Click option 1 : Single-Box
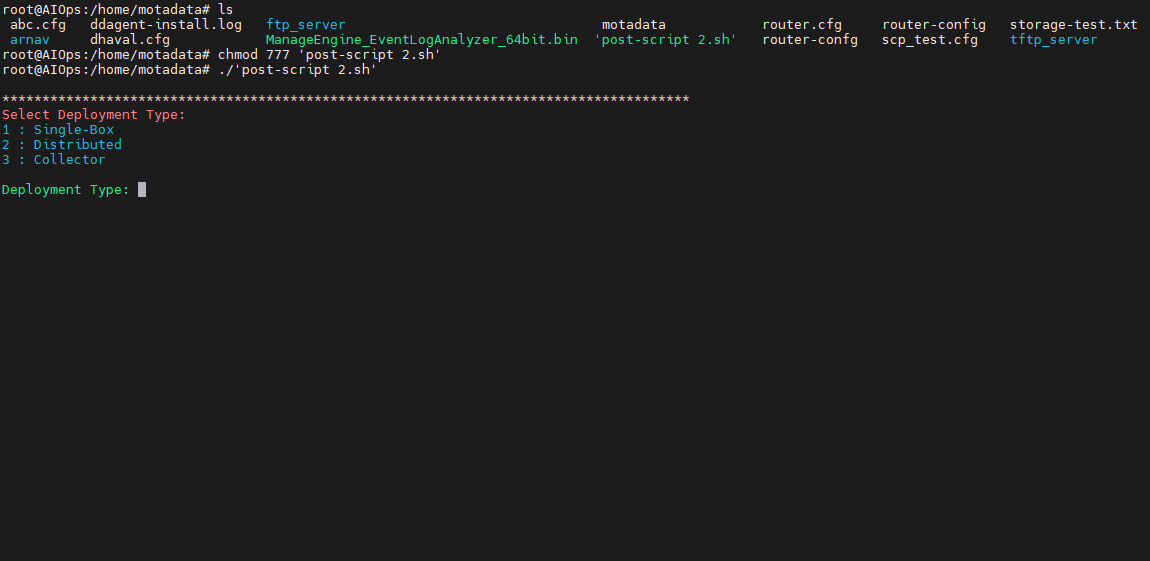The height and width of the screenshot is (561, 1150). tap(58, 130)
